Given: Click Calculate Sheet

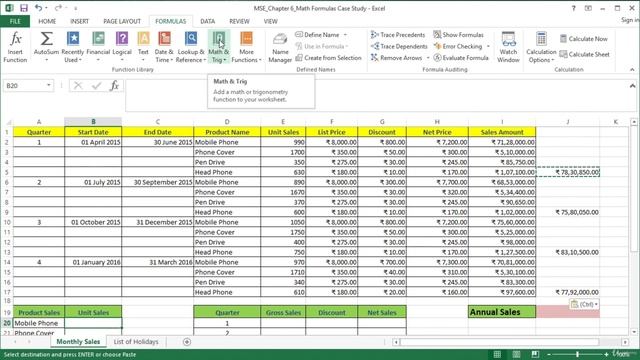Looking at the screenshot, I should click(584, 54).
